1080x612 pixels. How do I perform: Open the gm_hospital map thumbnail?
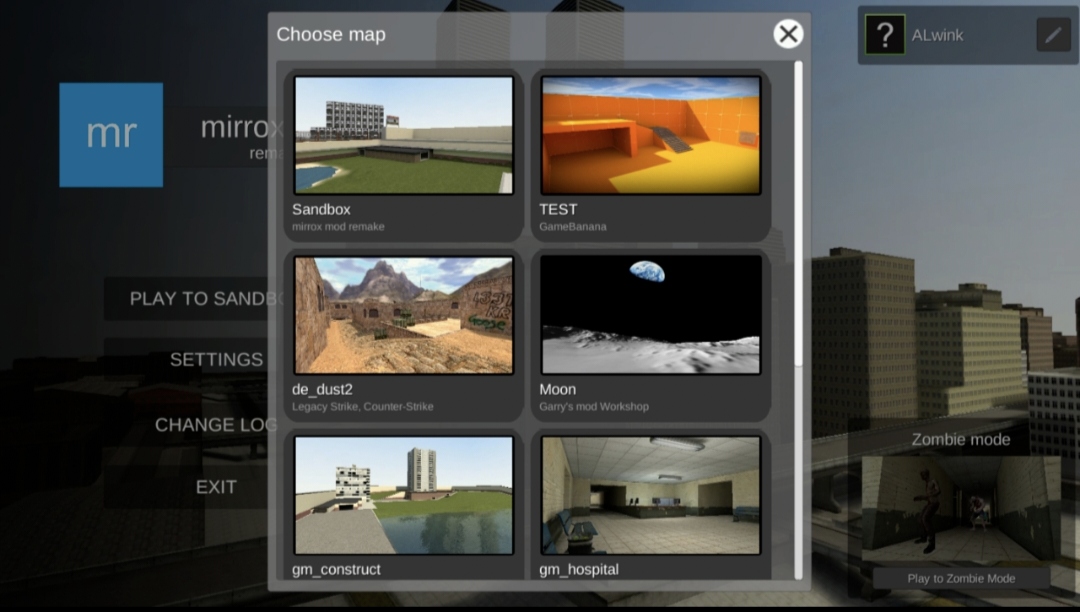pos(651,495)
